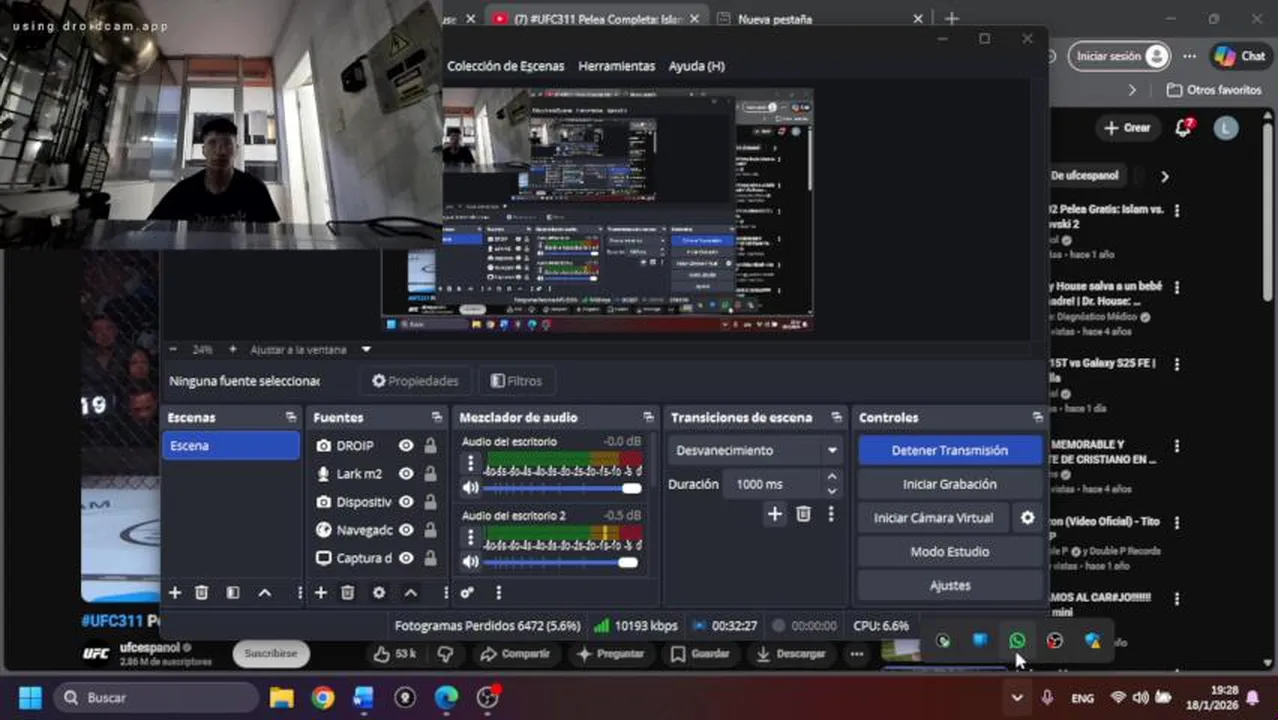Click the Suscribirse button on YouTube
The width and height of the screenshot is (1278, 720).
[x=271, y=654]
